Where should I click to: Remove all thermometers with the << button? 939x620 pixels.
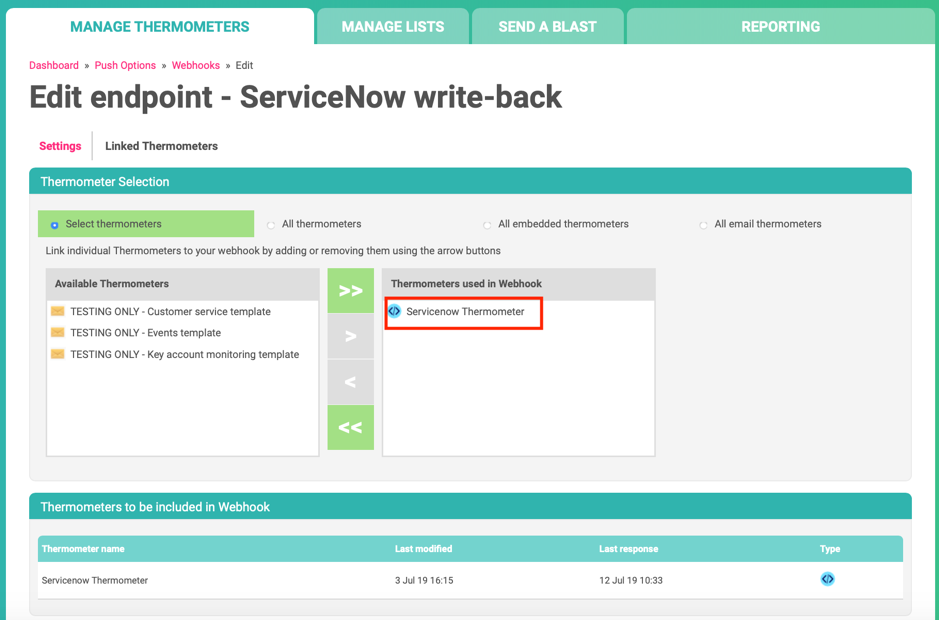(350, 427)
